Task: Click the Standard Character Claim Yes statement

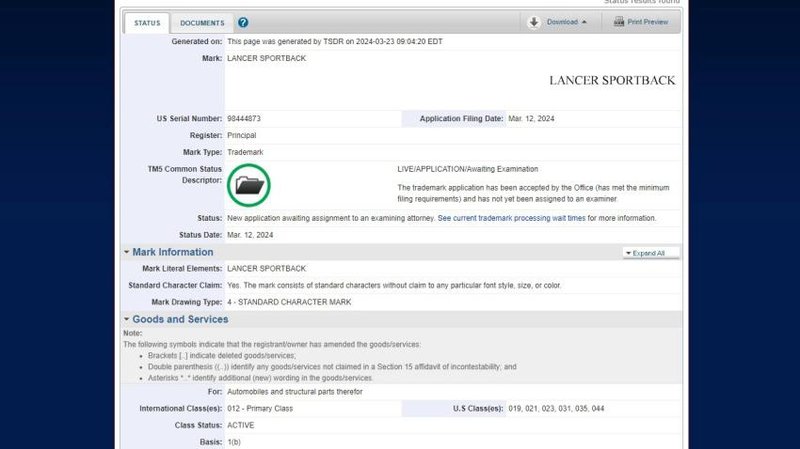Action: coord(394,285)
